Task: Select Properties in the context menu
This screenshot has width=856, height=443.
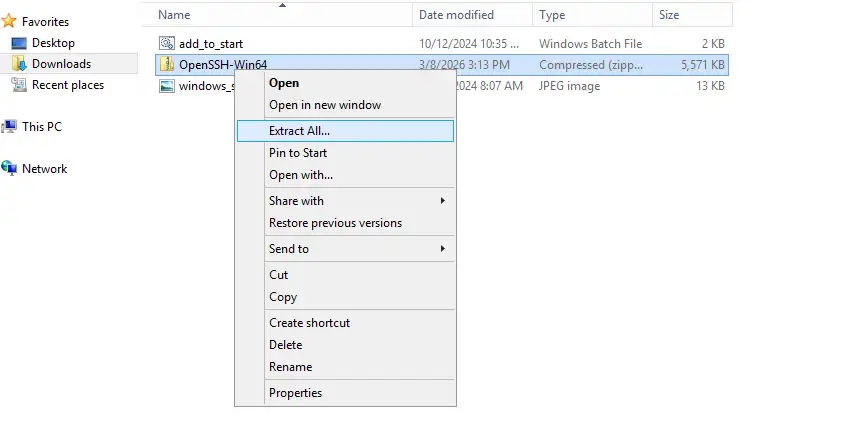Action: coord(295,393)
